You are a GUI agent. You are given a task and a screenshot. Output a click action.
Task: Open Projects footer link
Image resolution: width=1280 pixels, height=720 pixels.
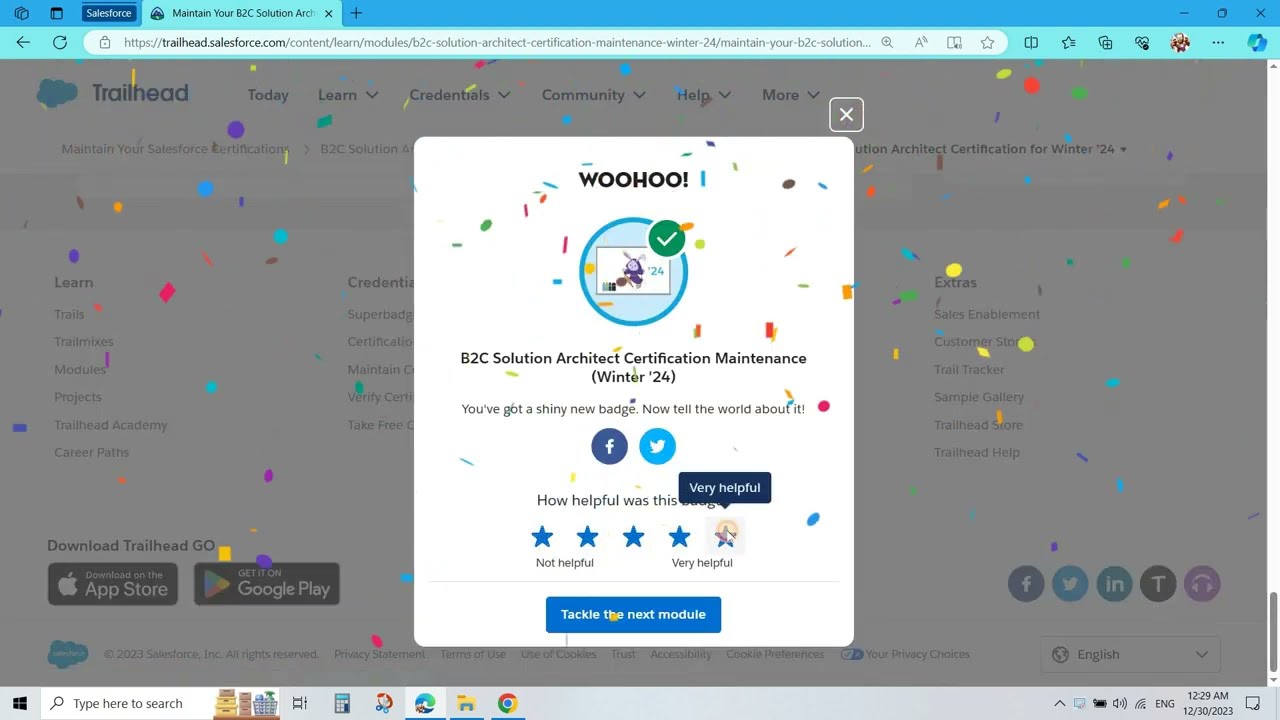(x=78, y=397)
